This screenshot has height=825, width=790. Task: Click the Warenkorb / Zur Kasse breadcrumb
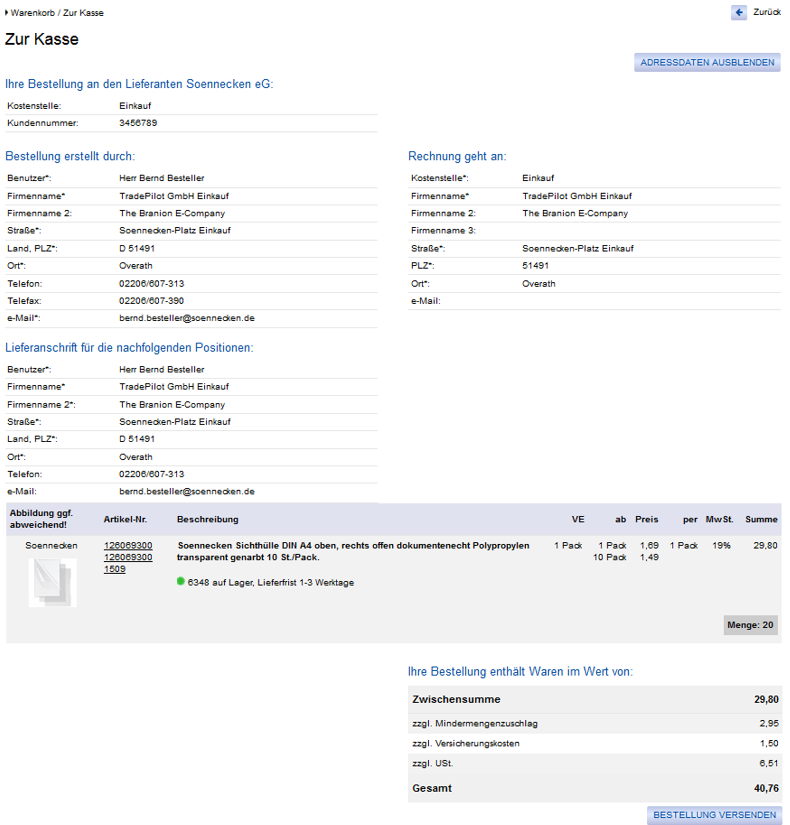57,13
